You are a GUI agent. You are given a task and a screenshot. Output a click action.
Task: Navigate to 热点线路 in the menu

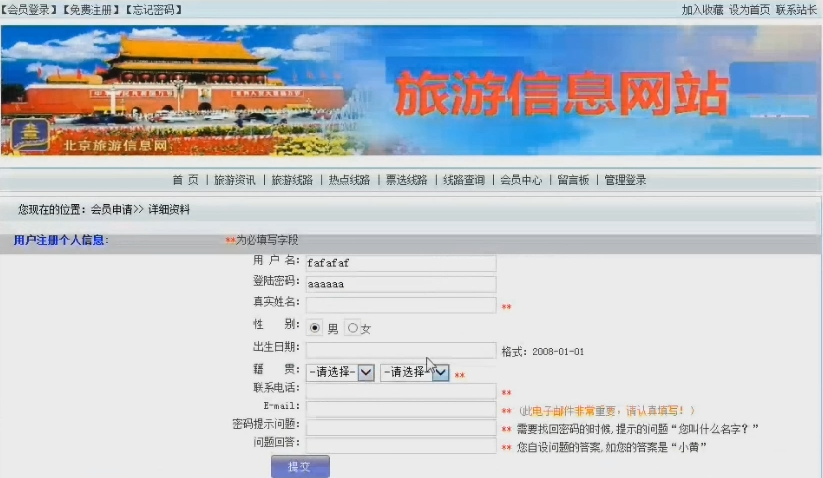tap(349, 180)
